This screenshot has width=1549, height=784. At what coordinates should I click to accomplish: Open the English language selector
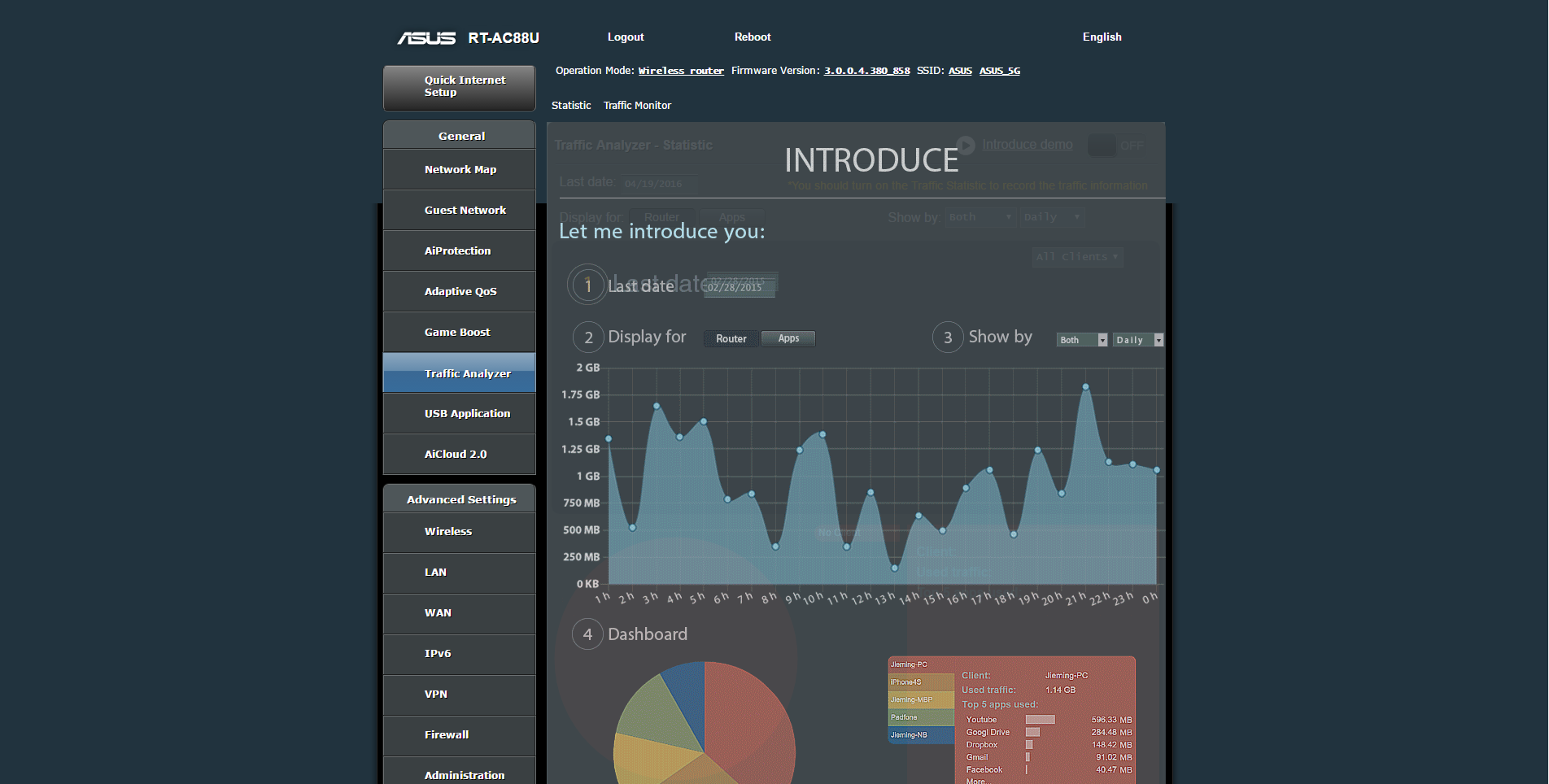(1102, 37)
